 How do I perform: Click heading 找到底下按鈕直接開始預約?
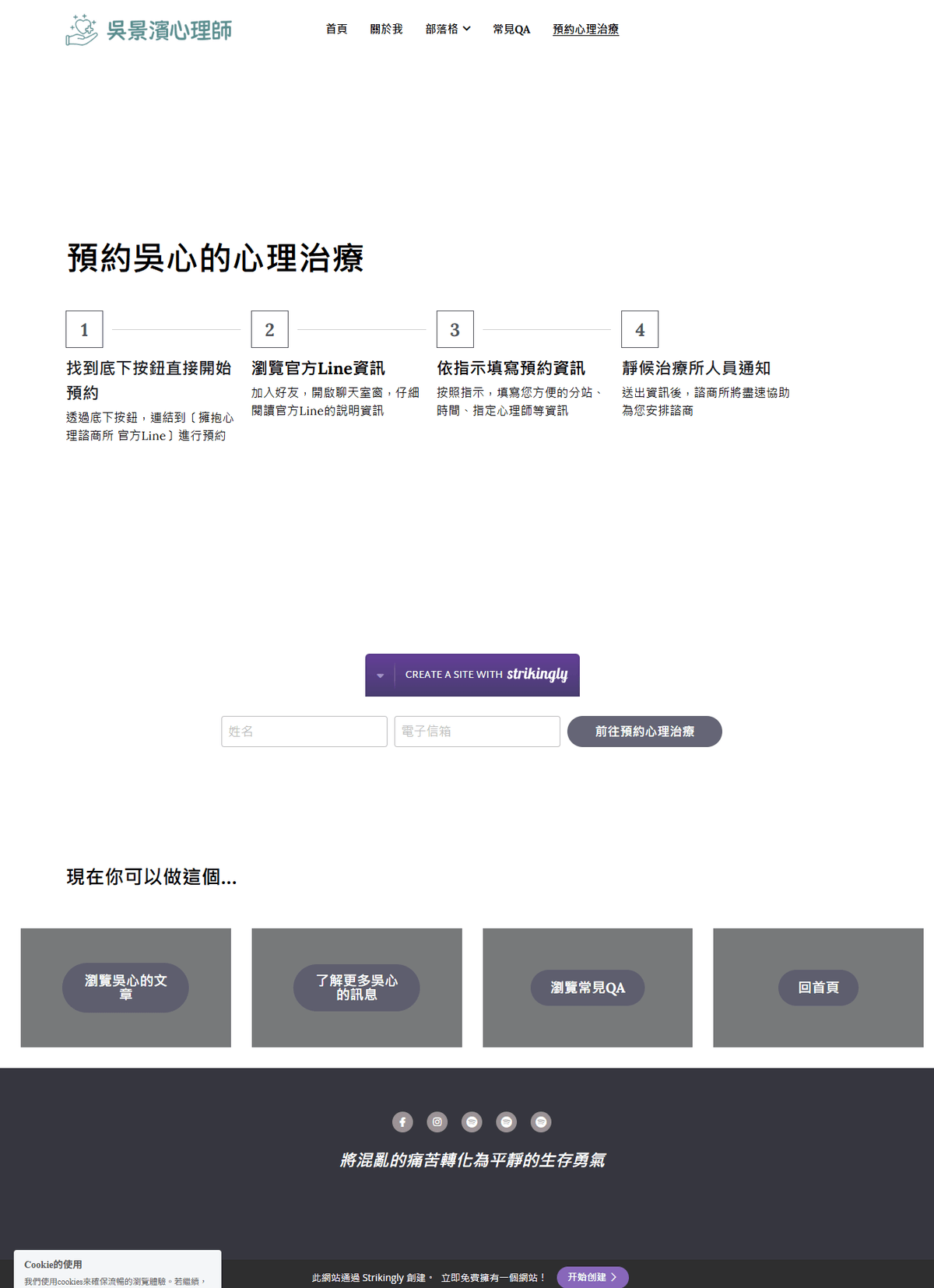[149, 381]
